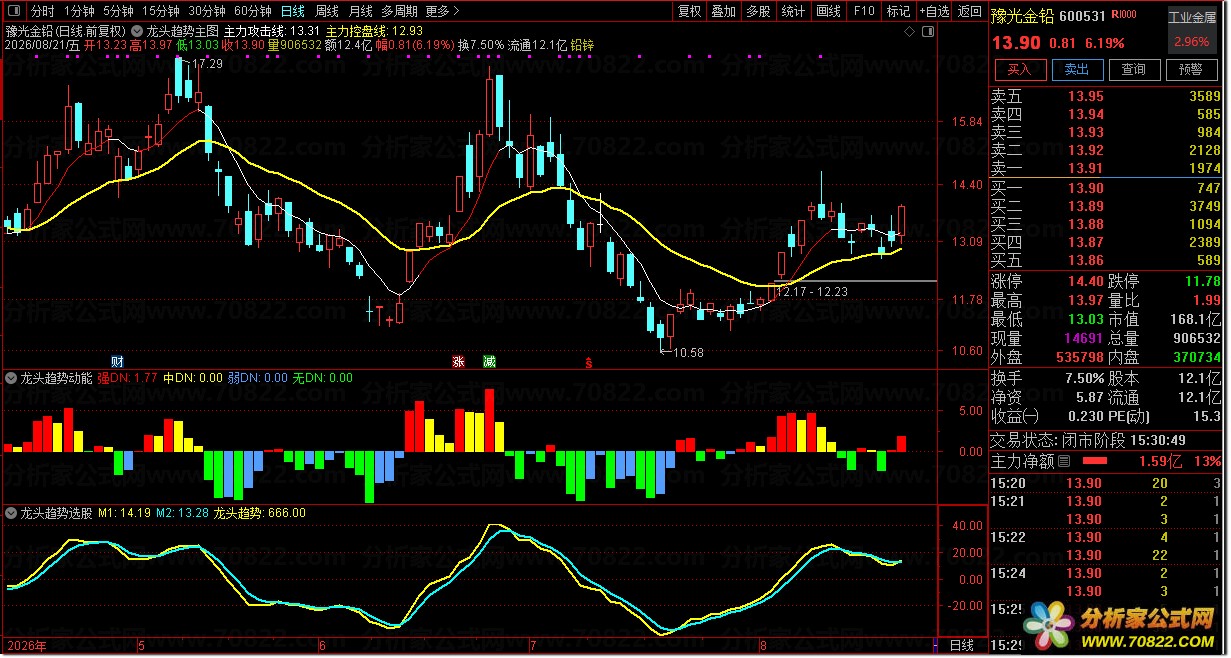Click the 涨停 limit-up price 14.40
The image size is (1231, 658).
coord(1086,282)
